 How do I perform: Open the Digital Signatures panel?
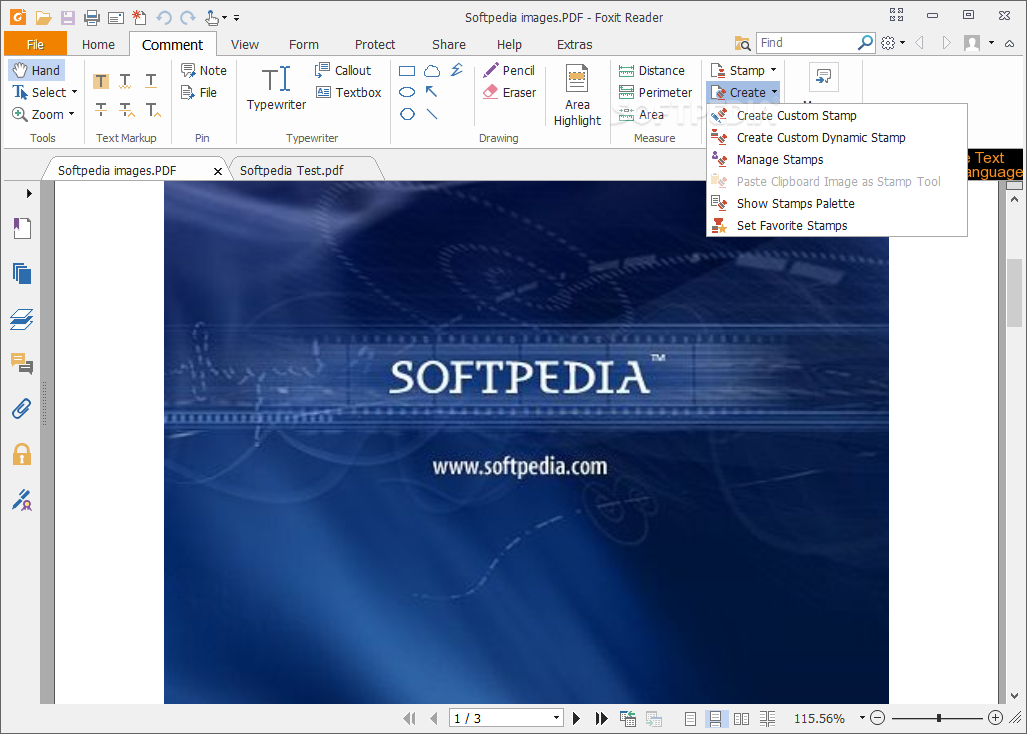22,500
